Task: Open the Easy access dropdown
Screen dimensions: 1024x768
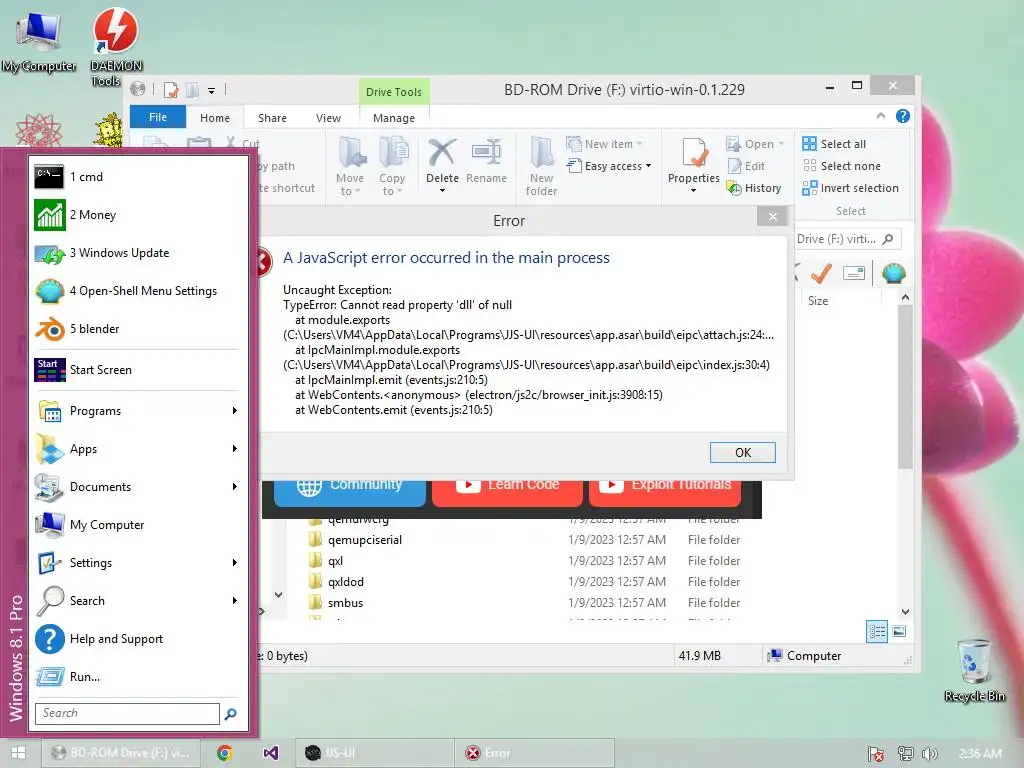Action: [609, 166]
